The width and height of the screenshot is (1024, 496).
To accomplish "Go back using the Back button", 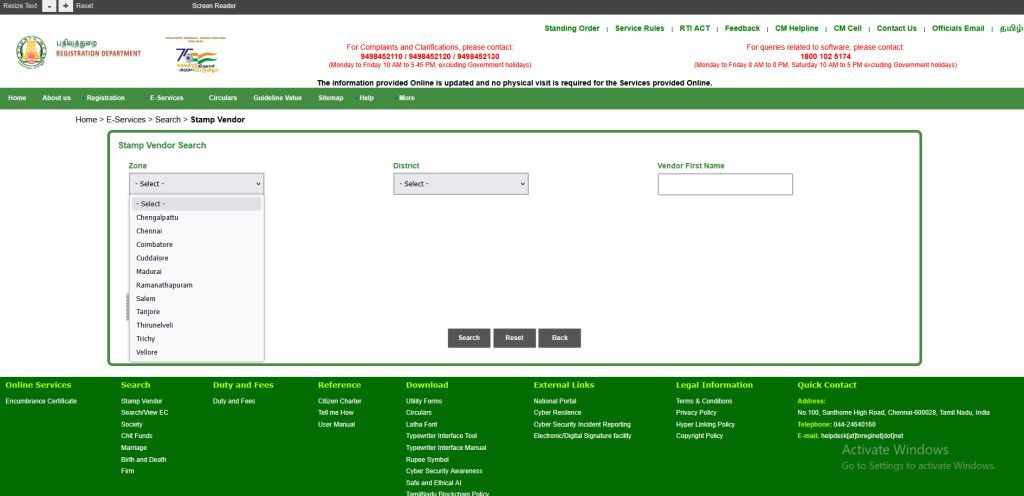I will 559,338.
